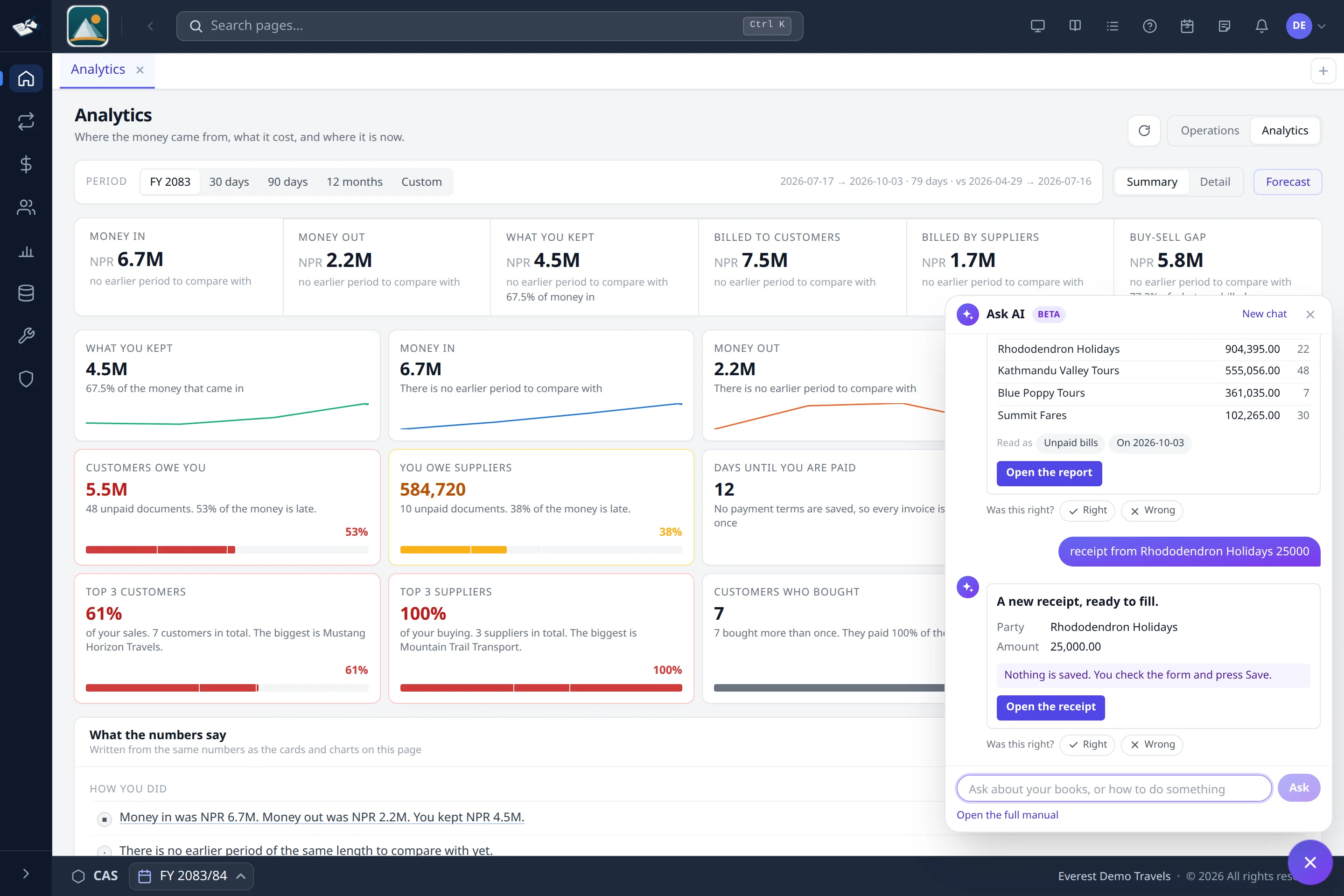Focus the Ask about your books input
The height and width of the screenshot is (896, 1344).
coord(1114,789)
